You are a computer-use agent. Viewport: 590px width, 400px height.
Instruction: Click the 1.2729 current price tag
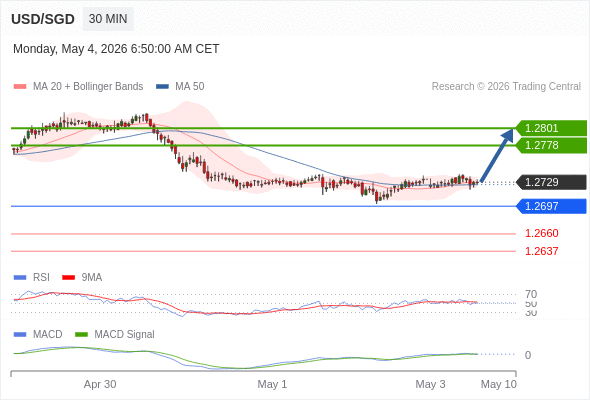coord(551,182)
